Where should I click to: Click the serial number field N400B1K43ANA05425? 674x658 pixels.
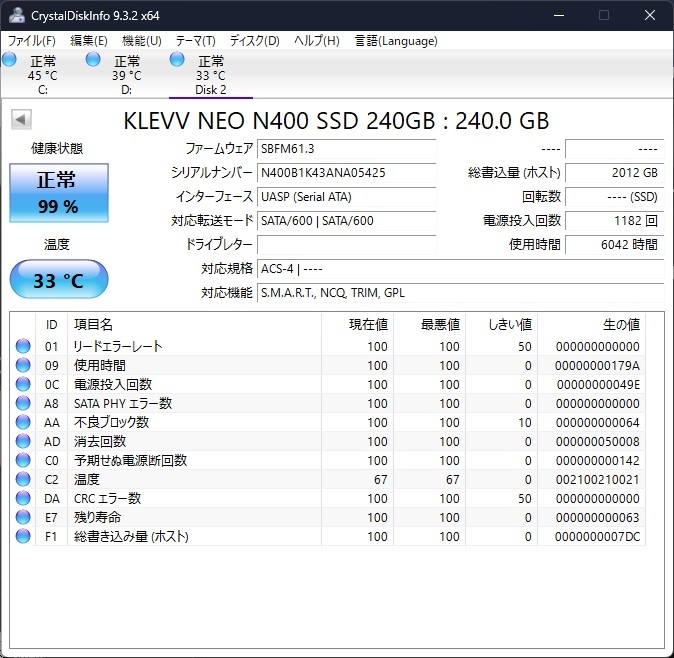346,173
